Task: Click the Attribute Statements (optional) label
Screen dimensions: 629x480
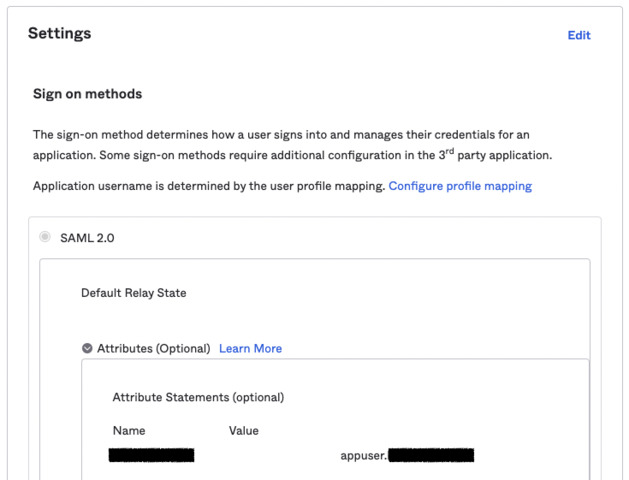Action: (198, 397)
